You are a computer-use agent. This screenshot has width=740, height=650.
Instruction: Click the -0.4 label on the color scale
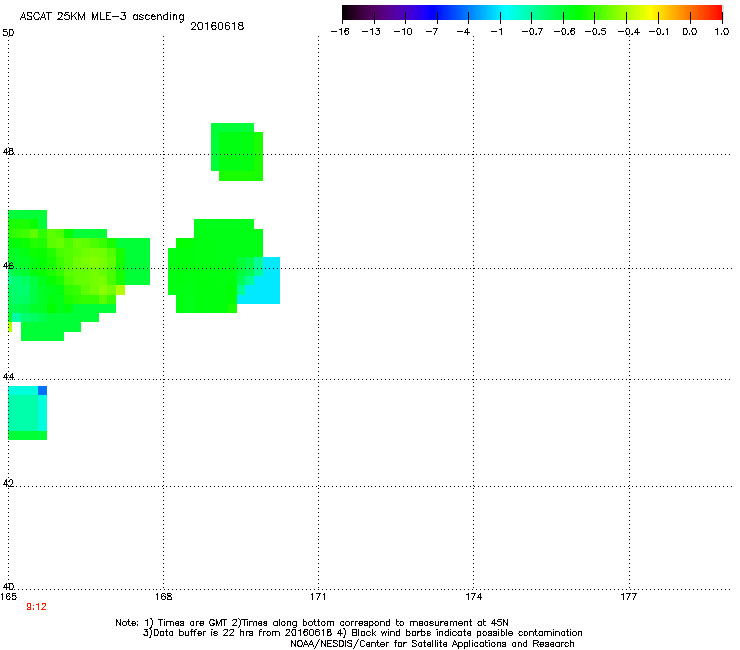tap(629, 32)
